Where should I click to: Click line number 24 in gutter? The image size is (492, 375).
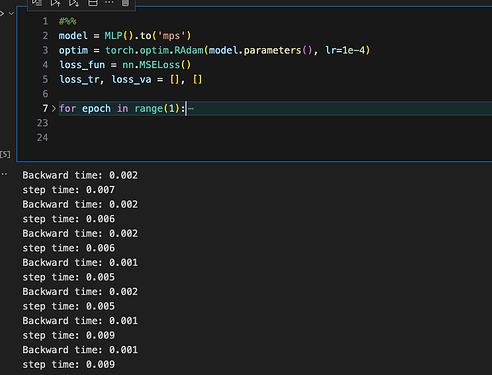coord(42,138)
